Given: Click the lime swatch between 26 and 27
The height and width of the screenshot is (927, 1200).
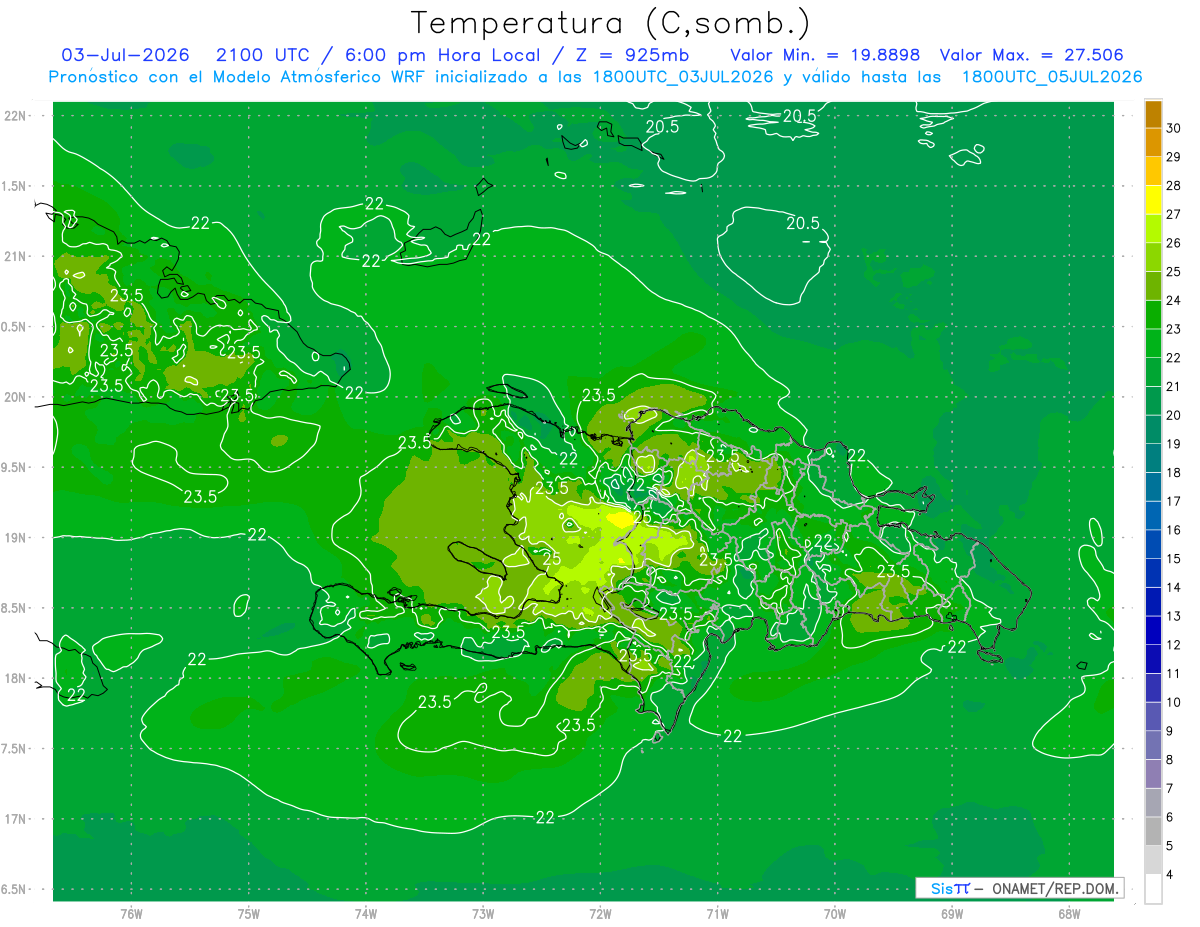Looking at the screenshot, I should [x=1153, y=229].
